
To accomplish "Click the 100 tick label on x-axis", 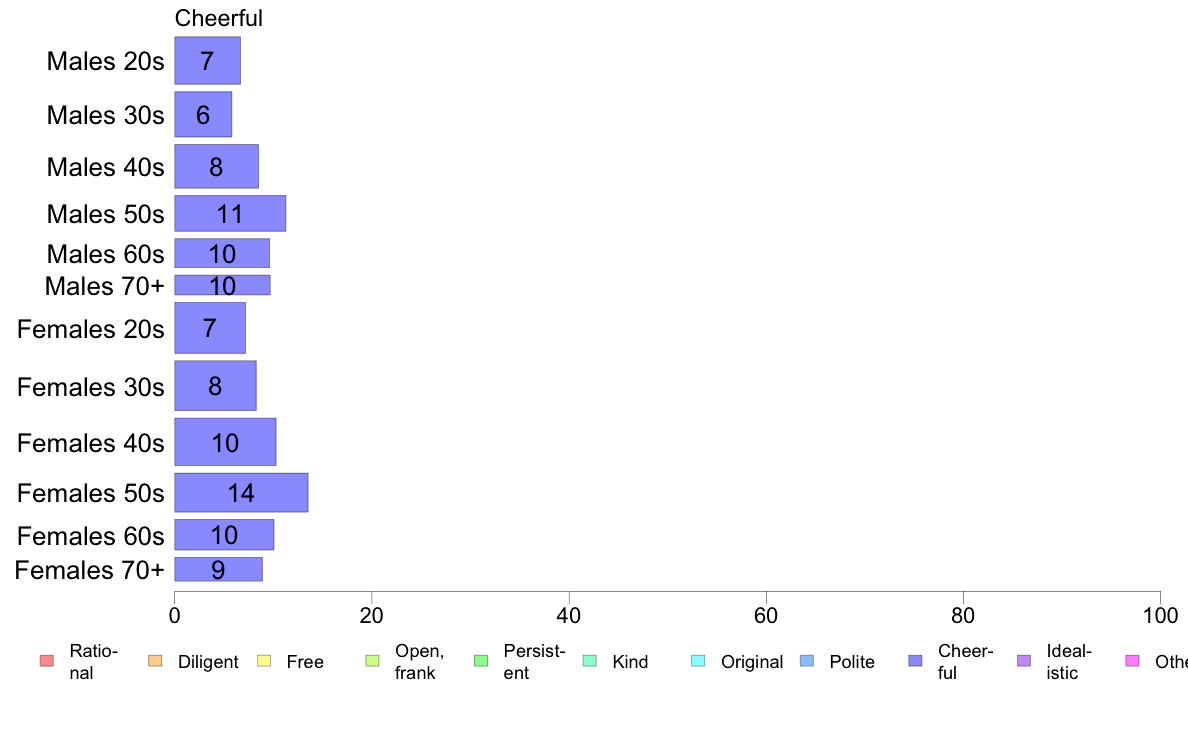I will [x=1160, y=615].
